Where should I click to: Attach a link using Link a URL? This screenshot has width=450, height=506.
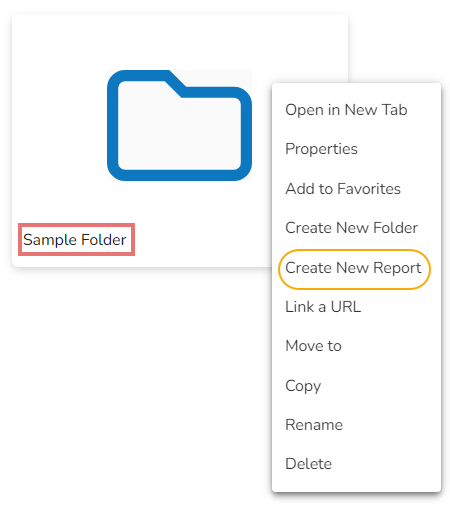pyautogui.click(x=323, y=307)
